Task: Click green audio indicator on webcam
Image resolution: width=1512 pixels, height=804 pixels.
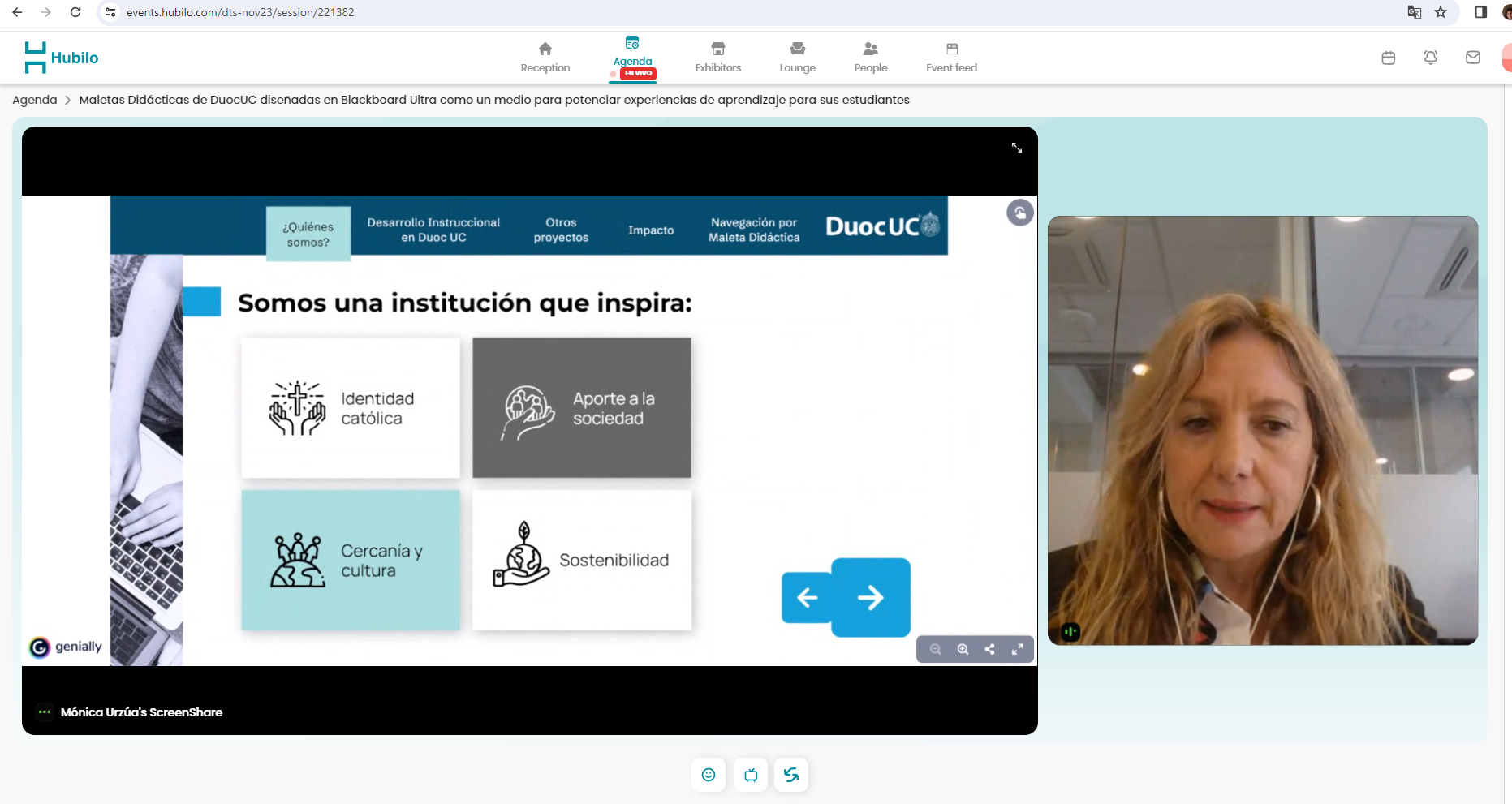Action: pyautogui.click(x=1070, y=631)
